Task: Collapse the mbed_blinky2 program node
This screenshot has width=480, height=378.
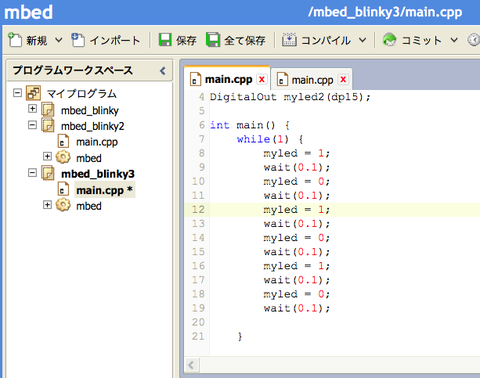Action: coord(32,125)
